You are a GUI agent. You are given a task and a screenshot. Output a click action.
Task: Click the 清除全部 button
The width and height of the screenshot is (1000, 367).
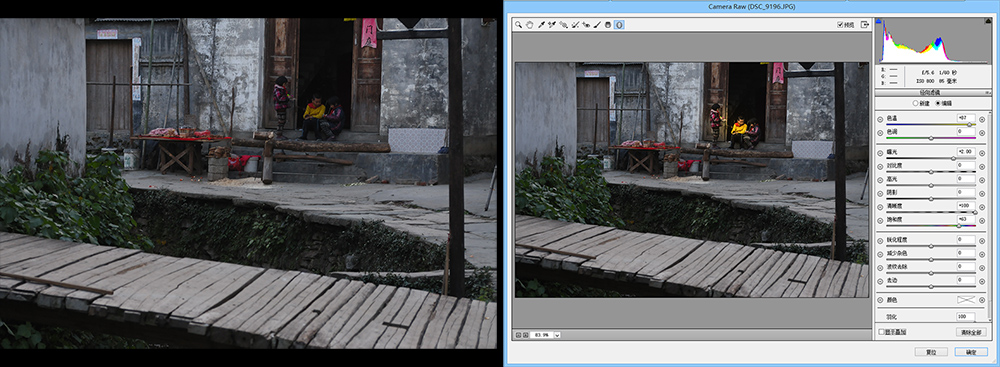(971, 332)
